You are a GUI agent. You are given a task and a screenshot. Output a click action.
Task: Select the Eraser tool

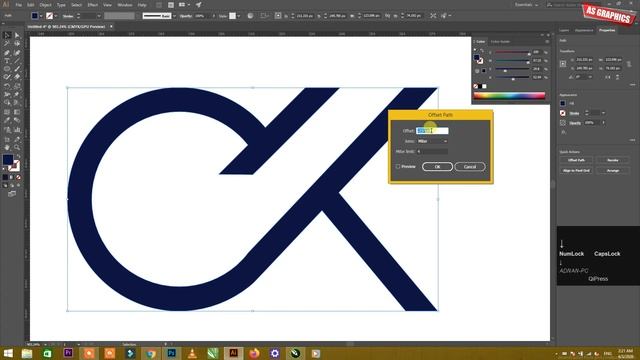coord(17,77)
